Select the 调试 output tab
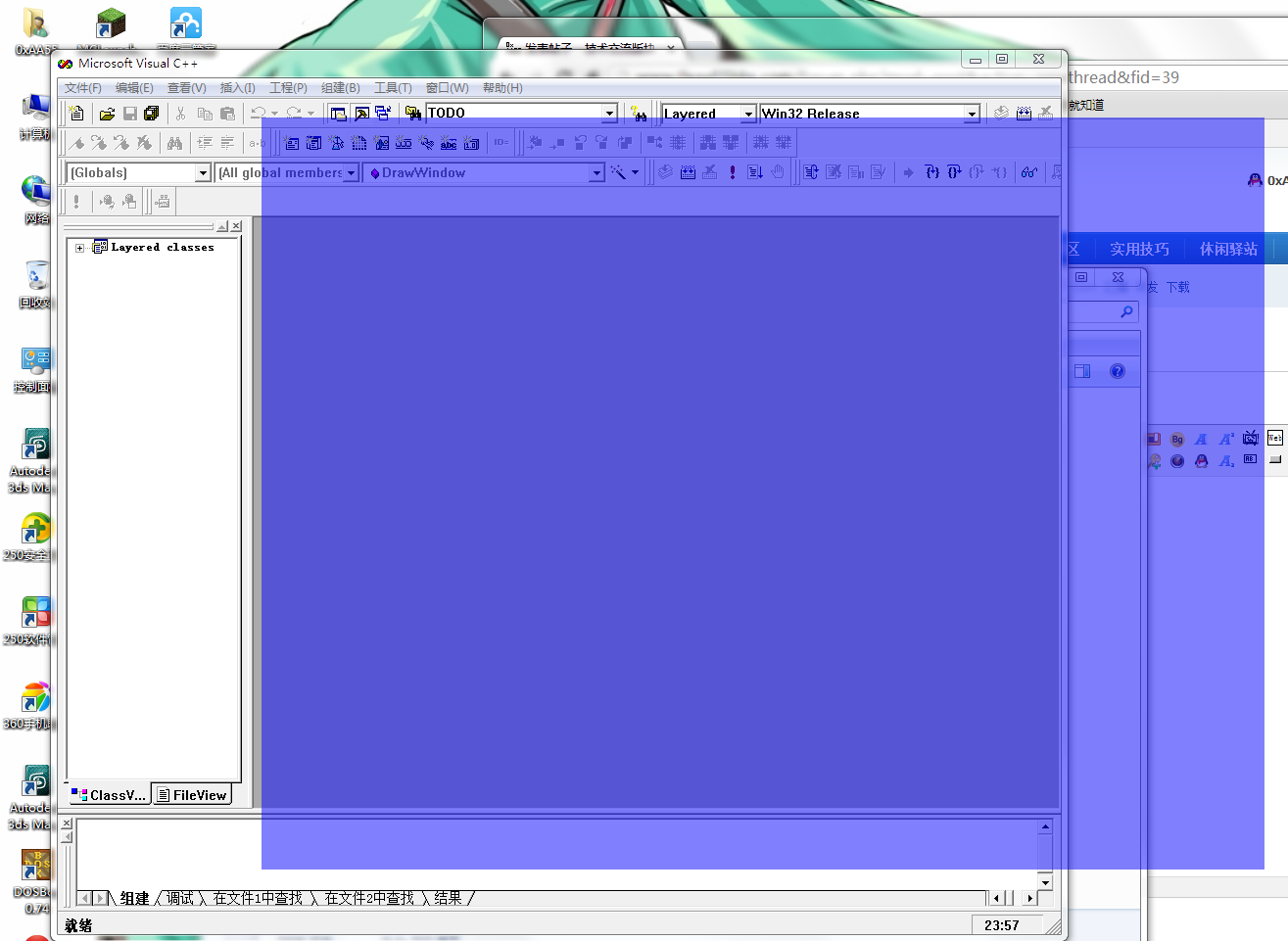This screenshot has width=1288, height=941. tap(178, 898)
